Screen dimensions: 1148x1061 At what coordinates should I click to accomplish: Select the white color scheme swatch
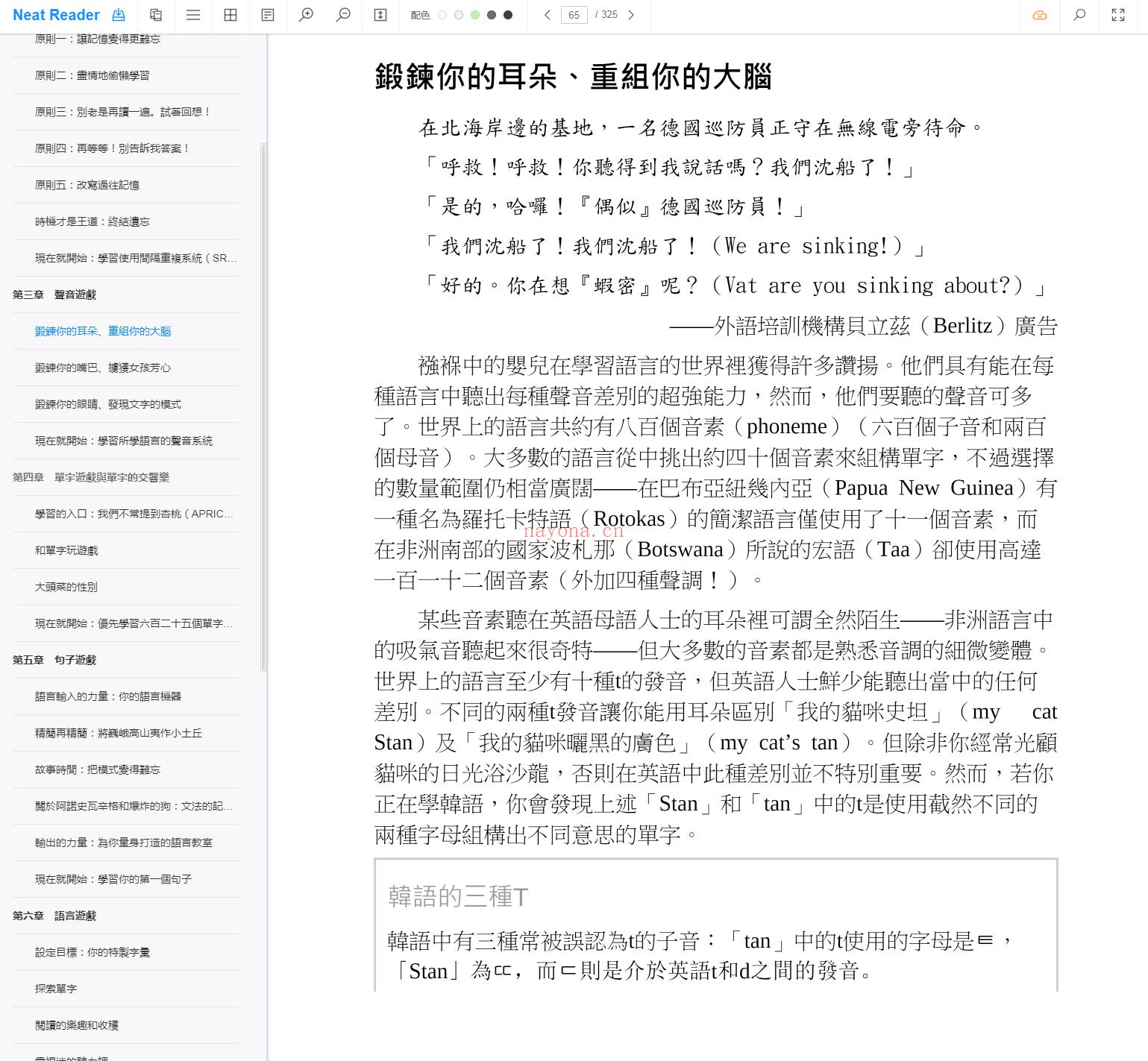tap(442, 15)
